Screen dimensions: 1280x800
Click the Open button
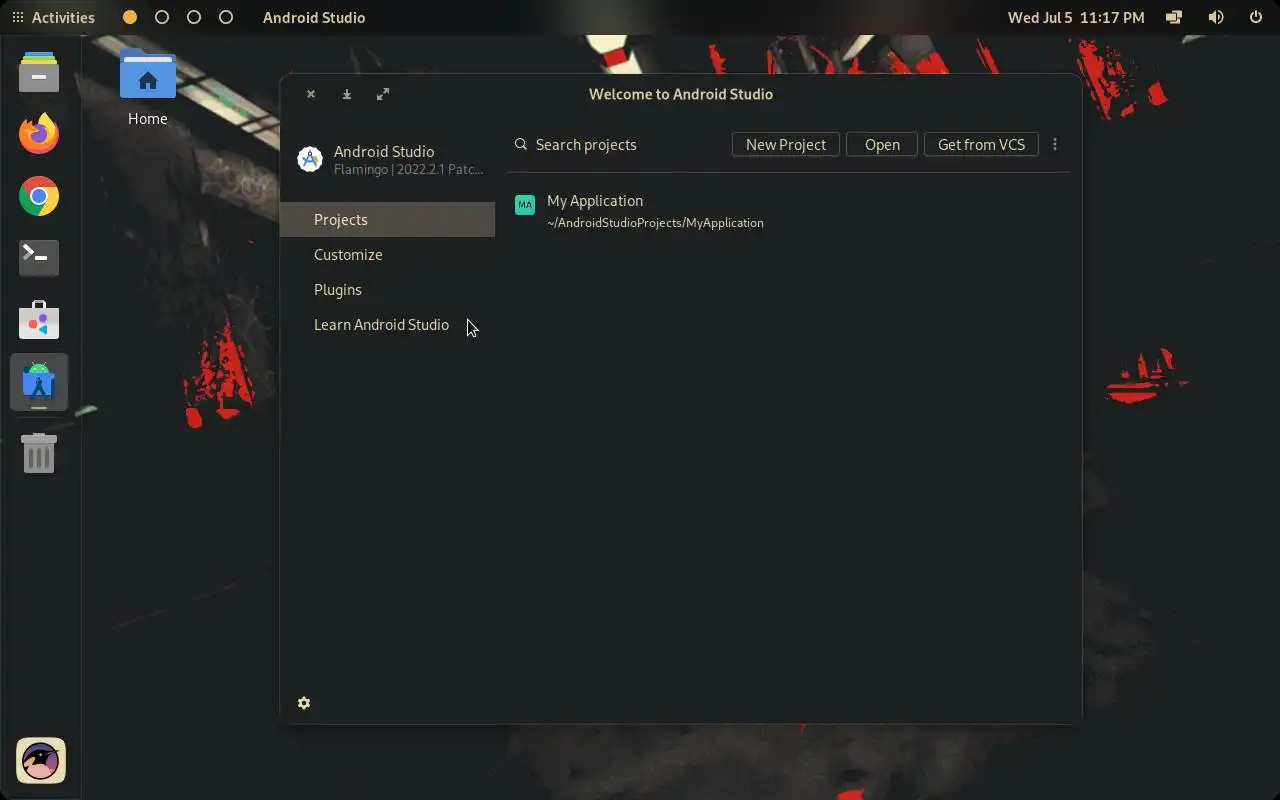pos(882,145)
